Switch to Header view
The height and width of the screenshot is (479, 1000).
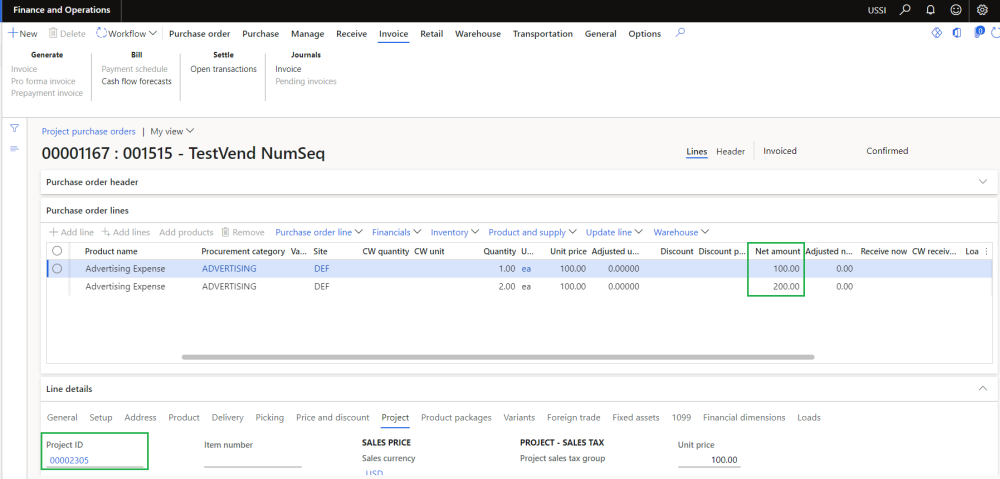(730, 151)
